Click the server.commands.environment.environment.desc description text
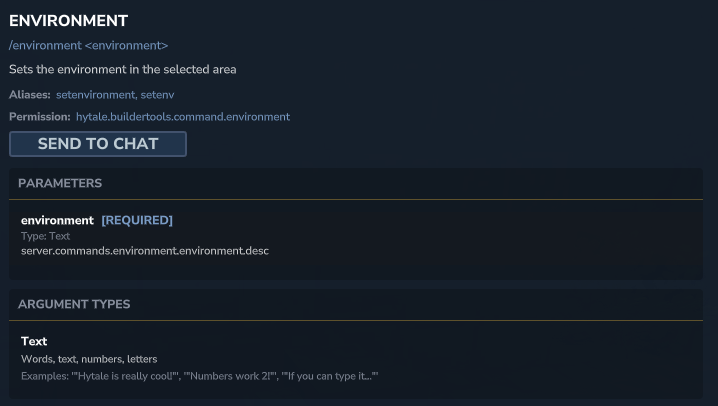Viewport: 718px width, 406px height. click(145, 250)
